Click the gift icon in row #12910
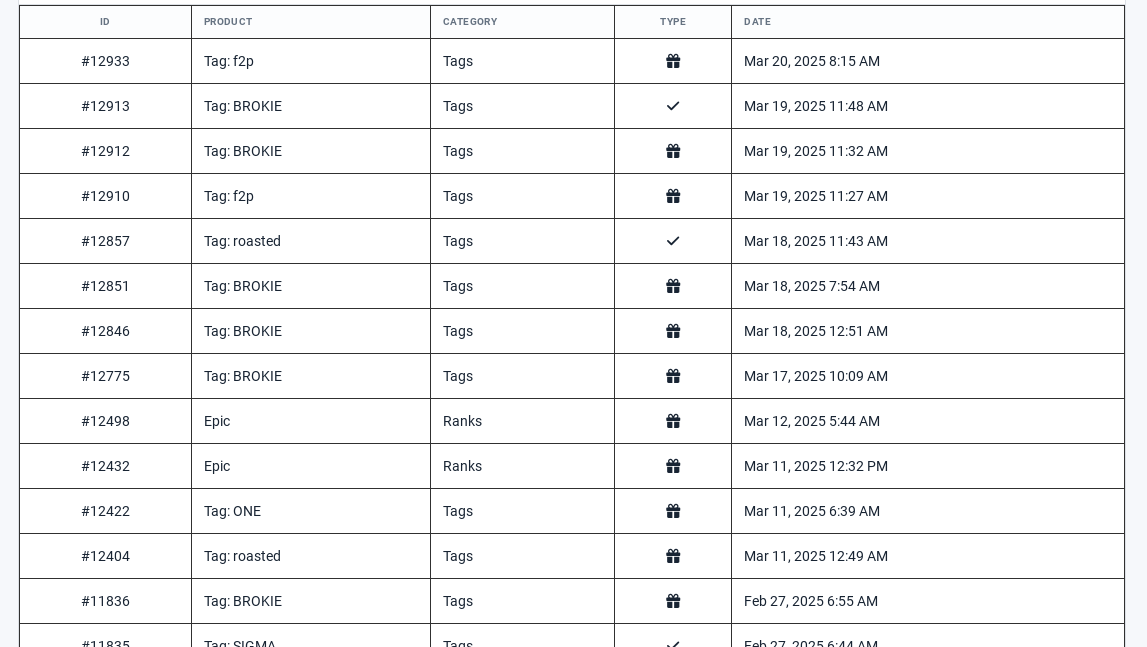This screenshot has width=1147, height=647. 673,196
